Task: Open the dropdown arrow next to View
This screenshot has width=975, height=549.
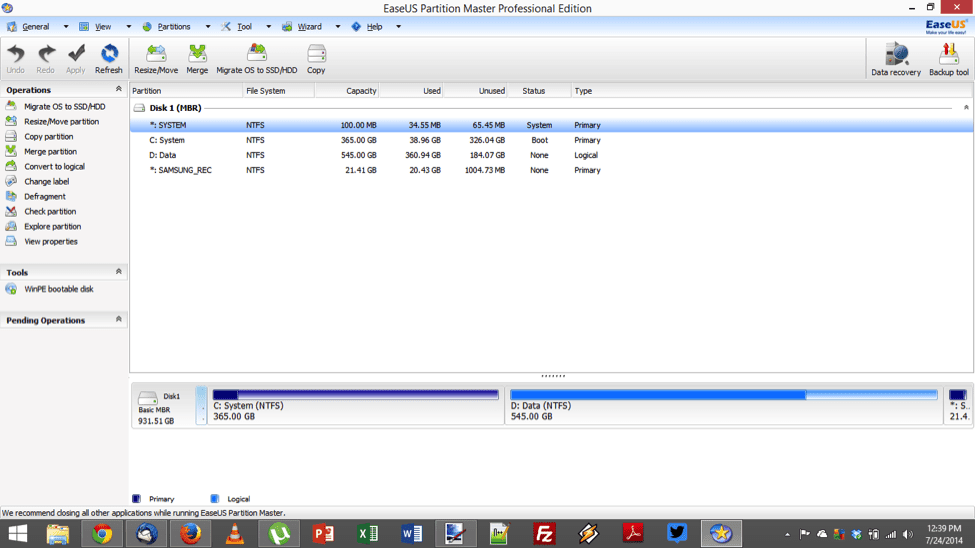Action: pos(129,27)
